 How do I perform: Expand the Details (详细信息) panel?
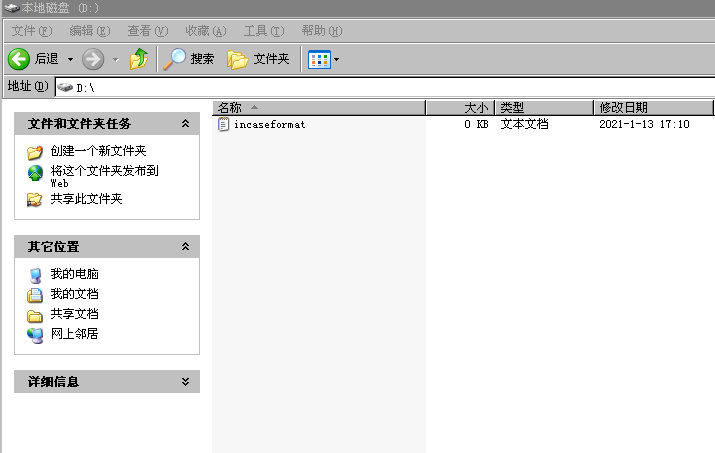click(x=185, y=382)
